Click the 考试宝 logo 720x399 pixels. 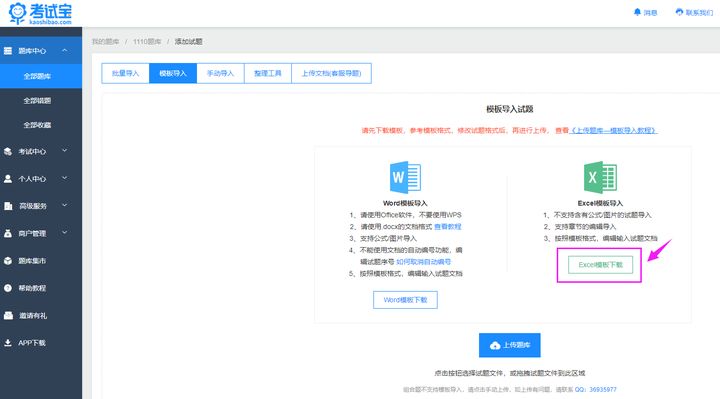tap(40, 13)
